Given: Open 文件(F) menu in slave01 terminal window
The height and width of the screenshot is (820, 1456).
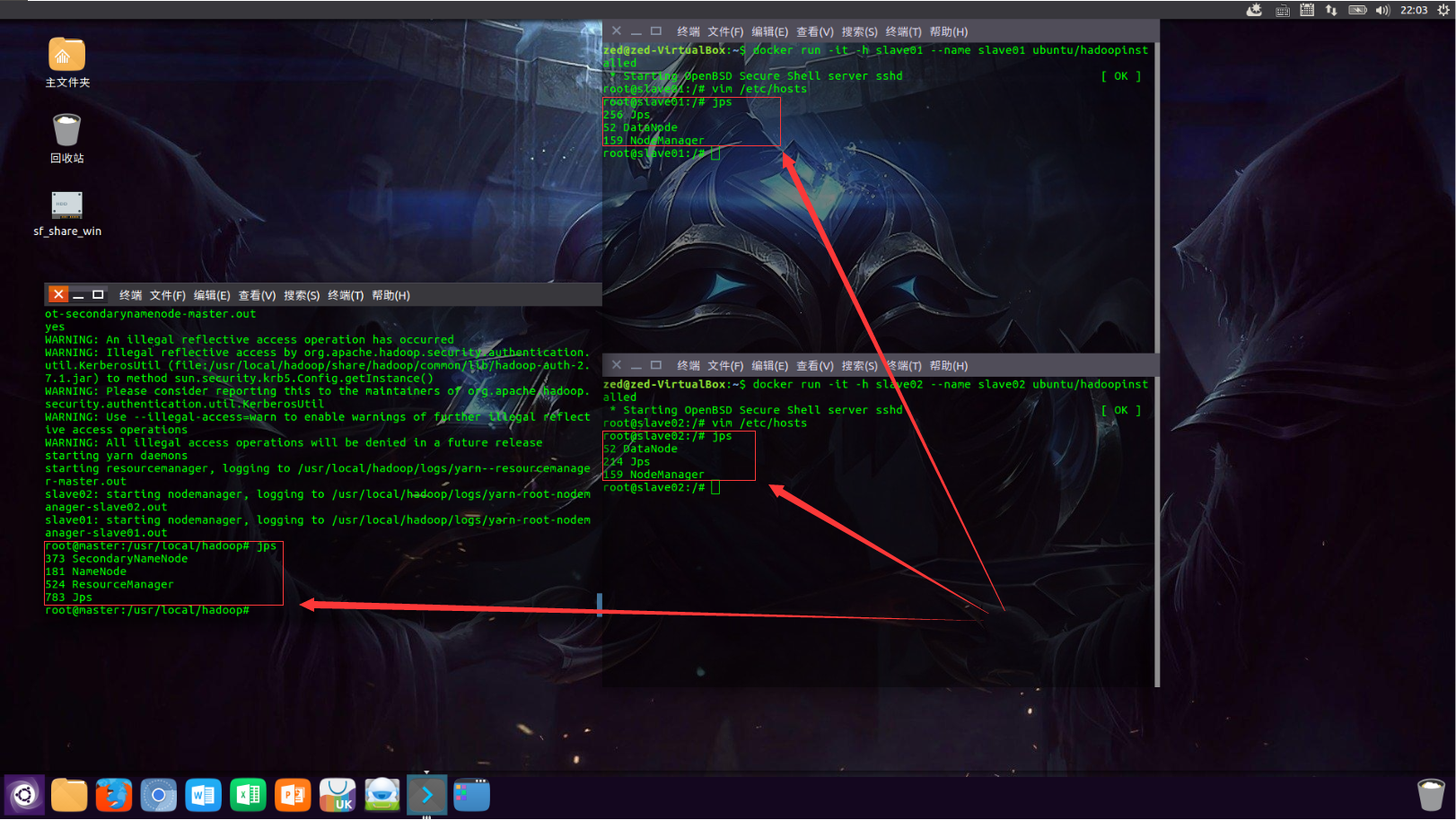Looking at the screenshot, I should pyautogui.click(x=725, y=31).
